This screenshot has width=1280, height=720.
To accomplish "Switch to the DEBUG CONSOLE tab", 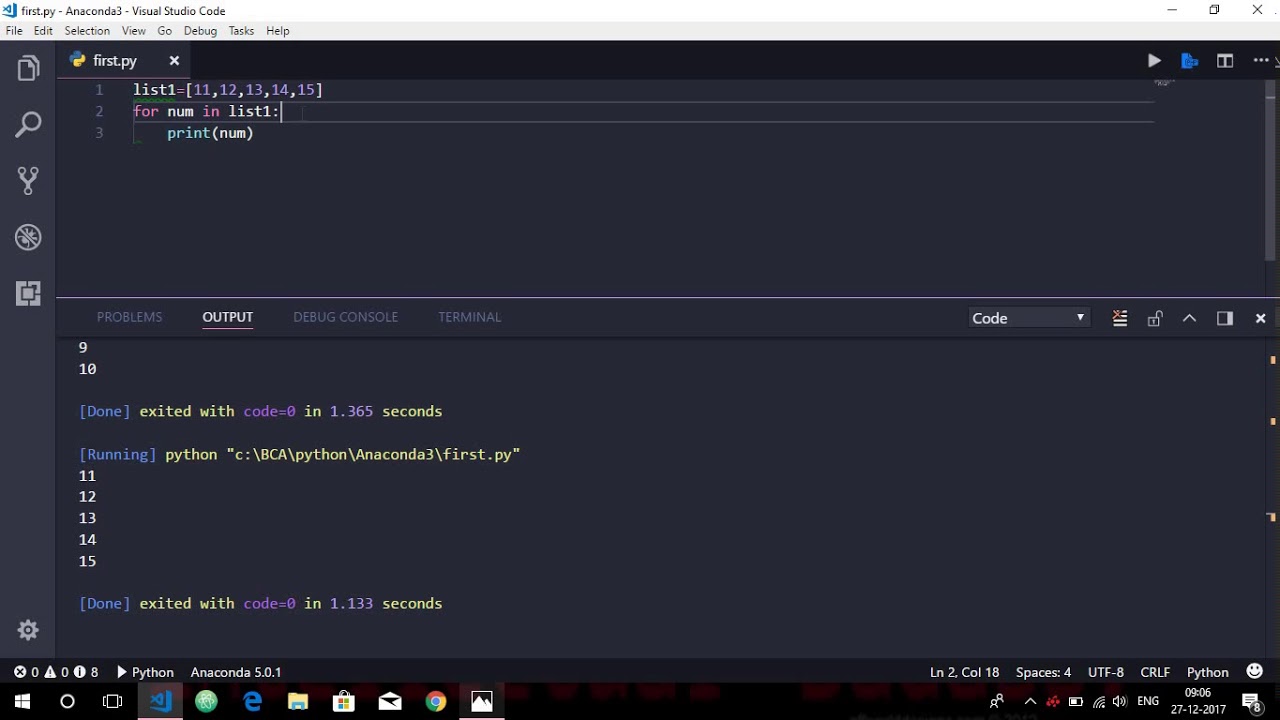I will point(345,317).
